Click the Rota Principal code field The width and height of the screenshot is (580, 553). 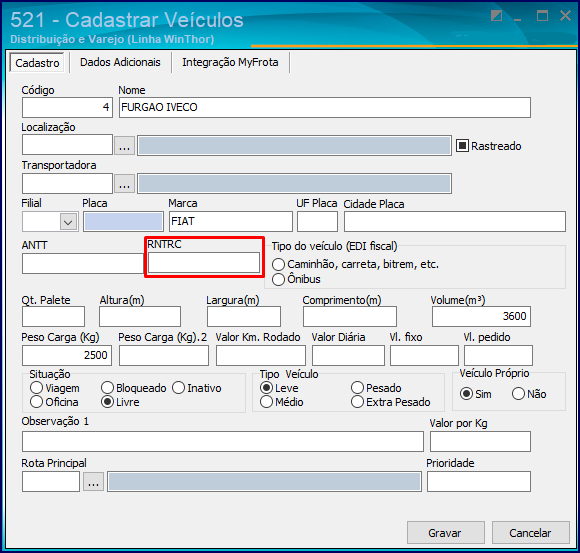[x=51, y=481]
